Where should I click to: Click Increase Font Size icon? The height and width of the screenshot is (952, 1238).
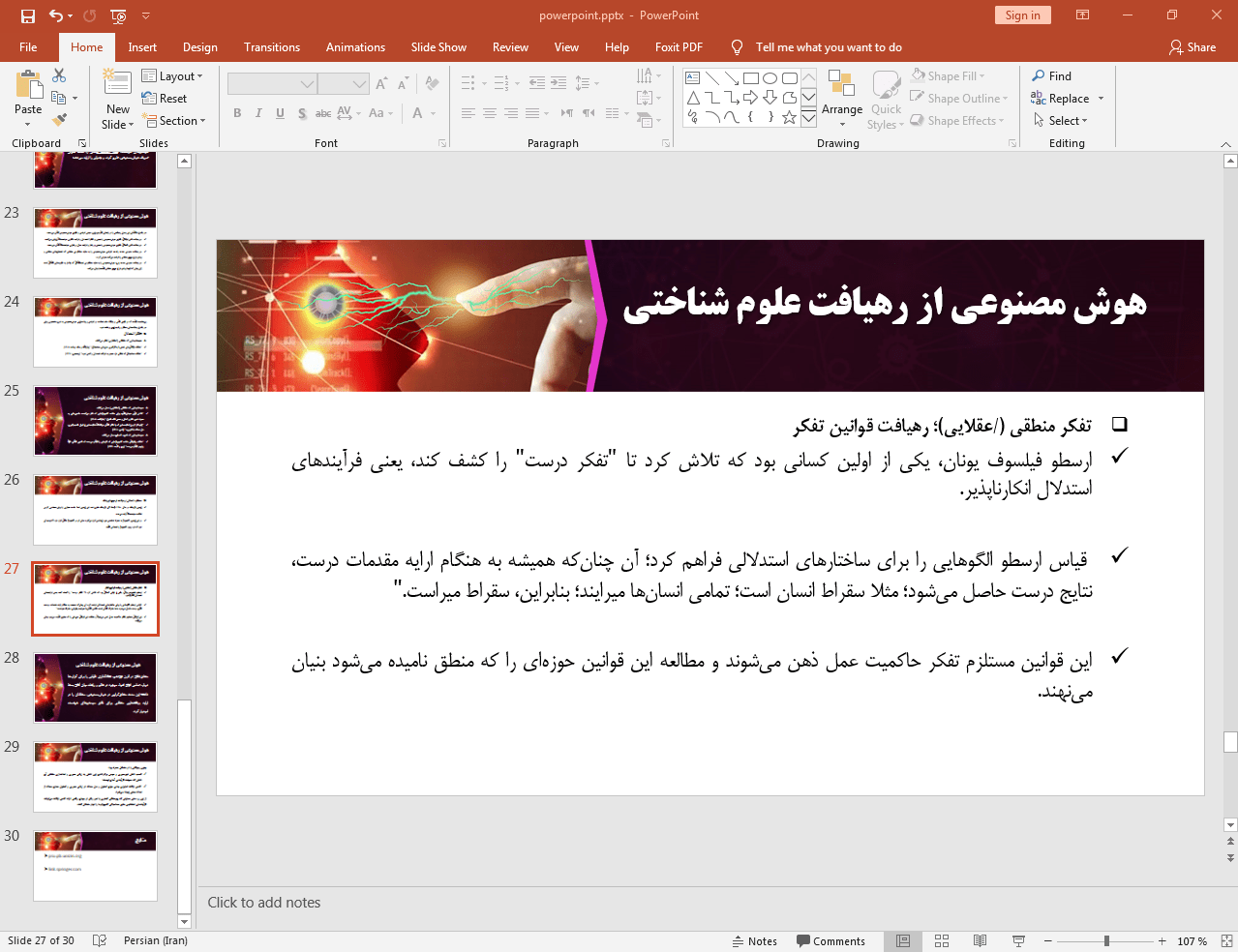(381, 84)
